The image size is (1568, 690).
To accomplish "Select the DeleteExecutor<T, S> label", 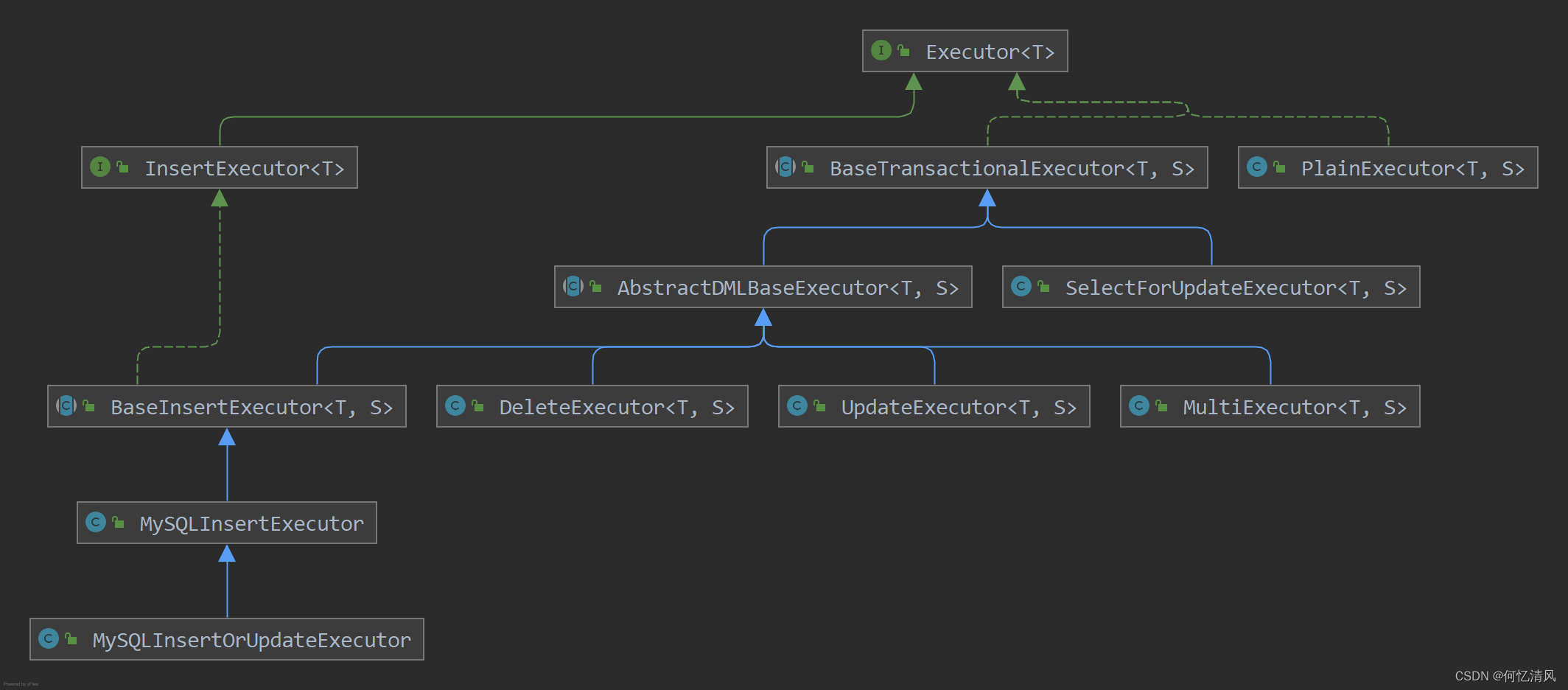I will [x=617, y=408].
